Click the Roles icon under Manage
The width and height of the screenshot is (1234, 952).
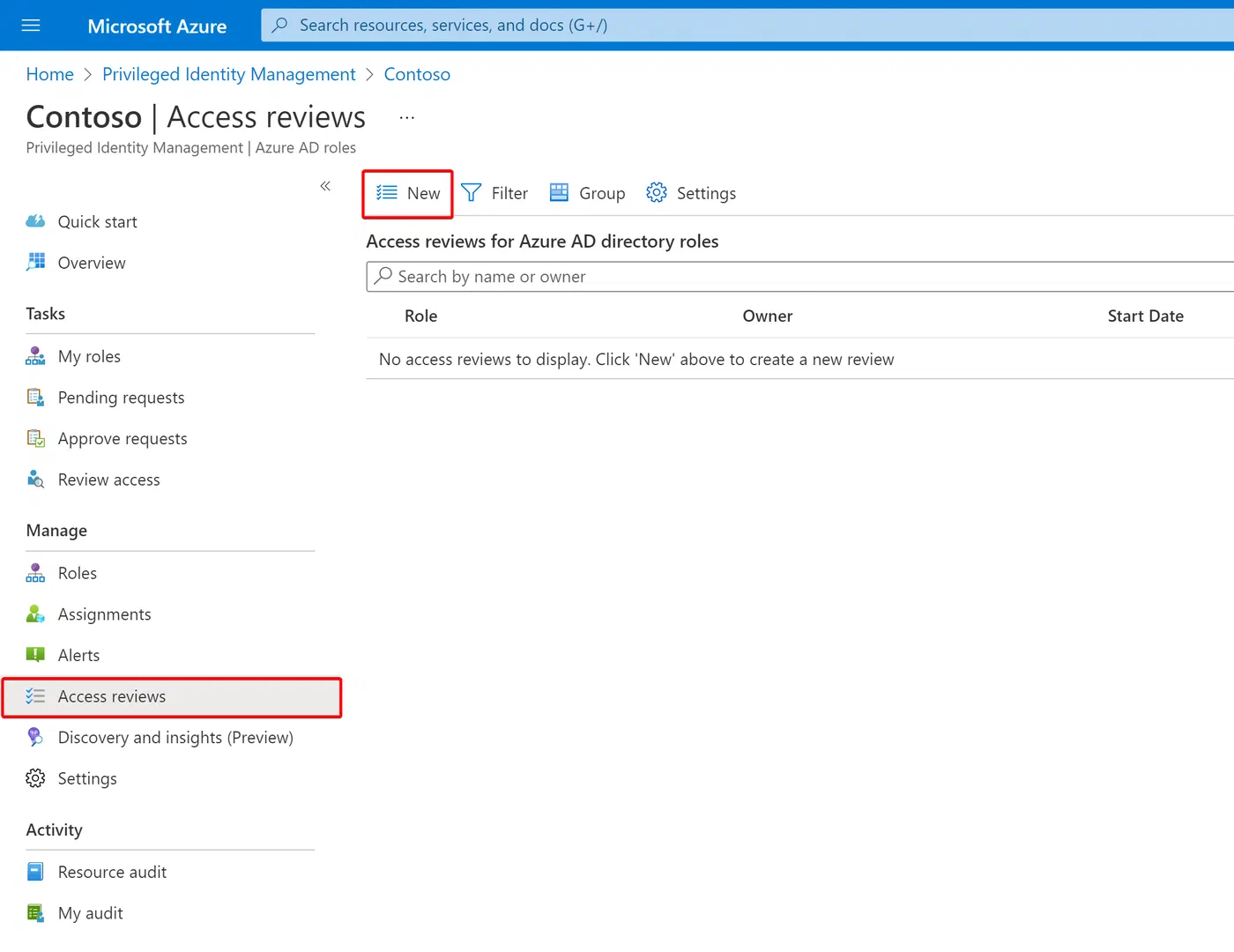[35, 573]
